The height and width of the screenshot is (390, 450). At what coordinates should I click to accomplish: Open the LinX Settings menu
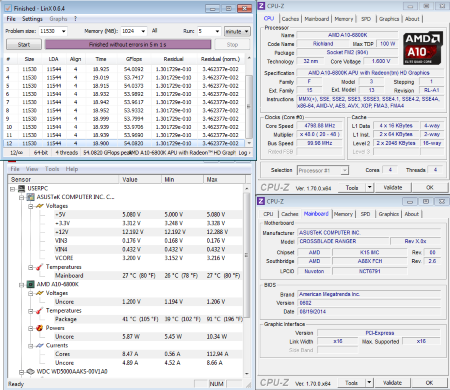click(32, 19)
